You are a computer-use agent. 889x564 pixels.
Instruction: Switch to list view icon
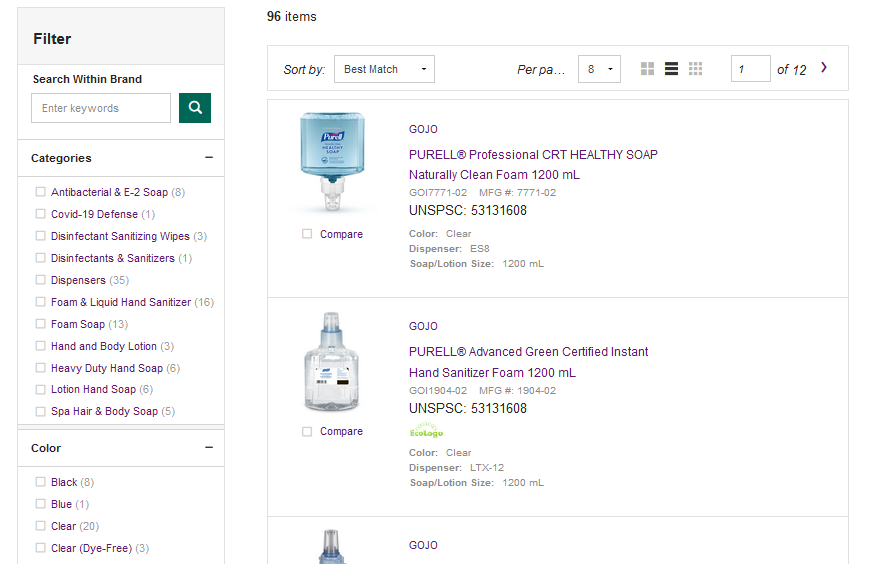[x=671, y=69]
